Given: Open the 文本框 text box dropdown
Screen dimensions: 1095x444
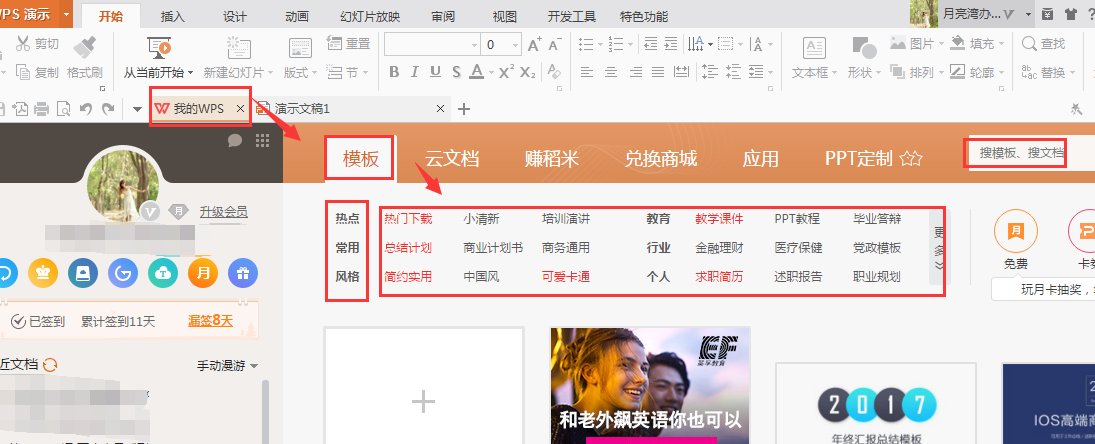Looking at the screenshot, I should tap(834, 73).
